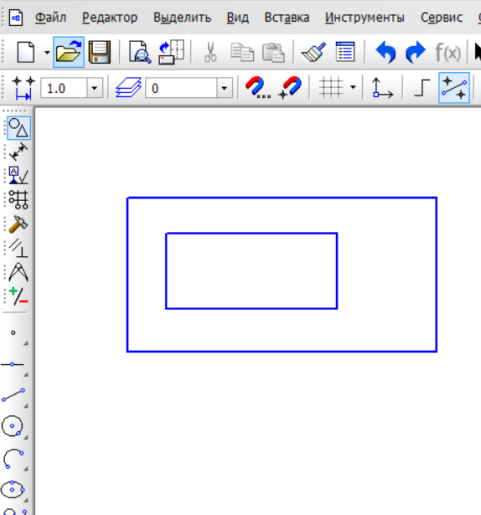Screen dimensions: 481x515
Task: Toggle the Geometry panel button
Action: 19,128
